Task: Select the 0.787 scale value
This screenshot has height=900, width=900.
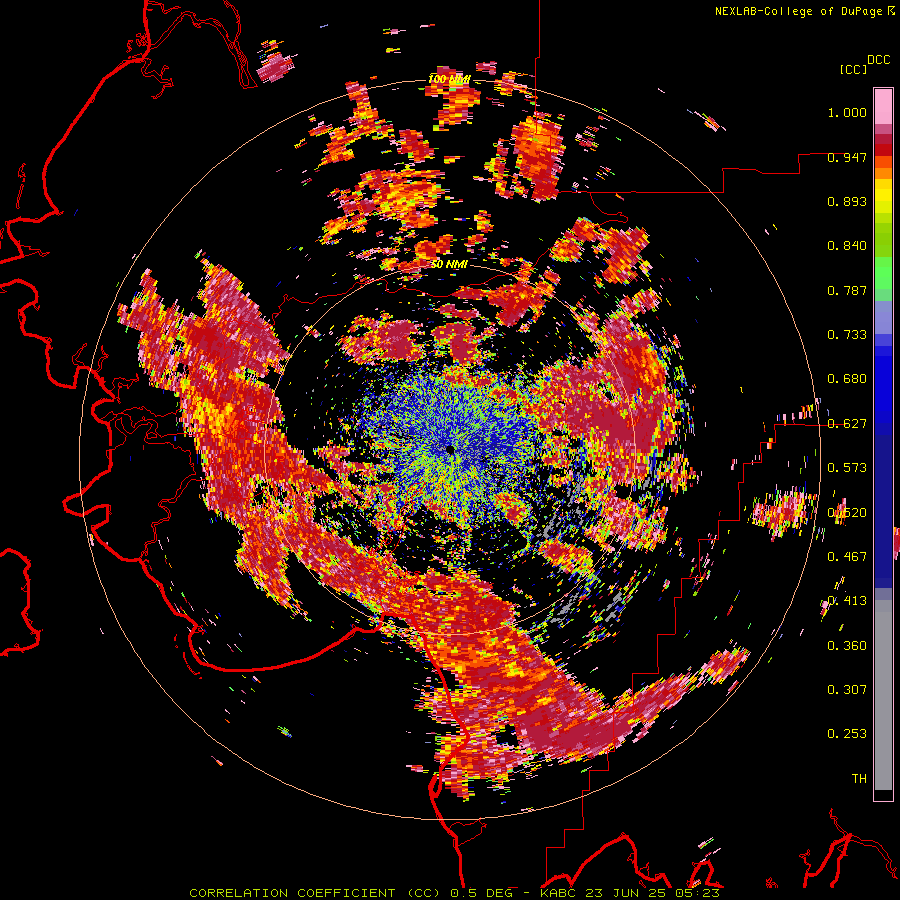Action: click(847, 290)
